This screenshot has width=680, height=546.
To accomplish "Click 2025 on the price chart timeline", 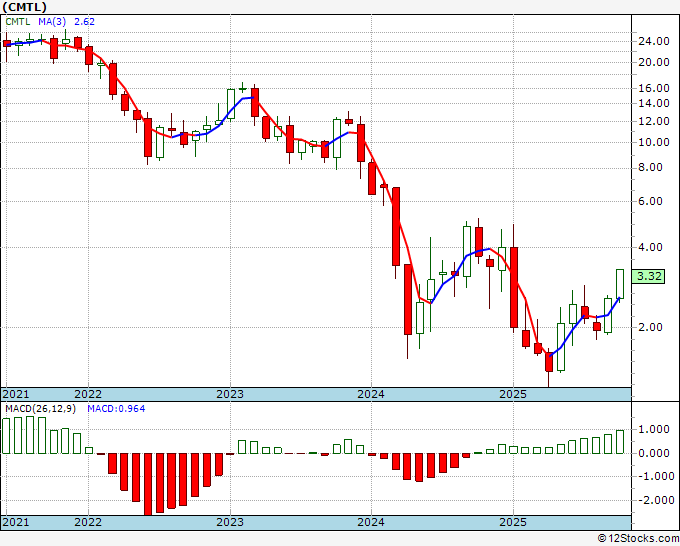I will coord(513,394).
